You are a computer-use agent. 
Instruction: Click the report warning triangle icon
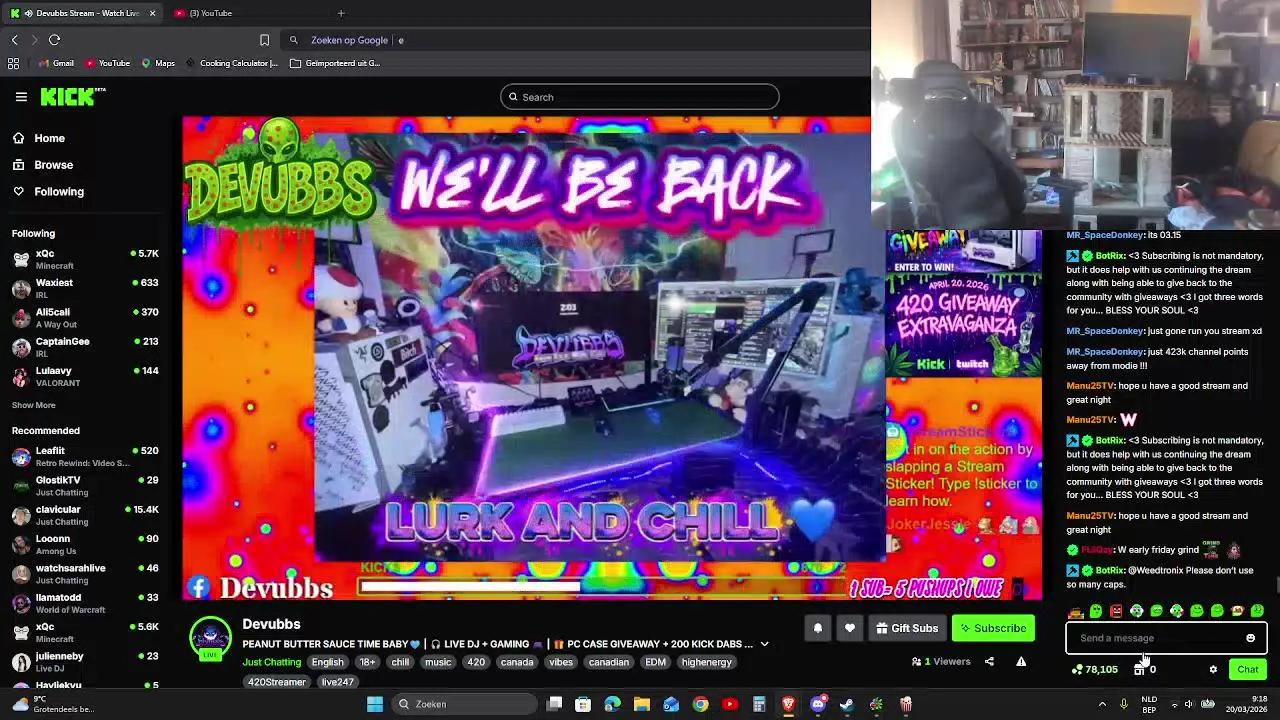(1021, 661)
